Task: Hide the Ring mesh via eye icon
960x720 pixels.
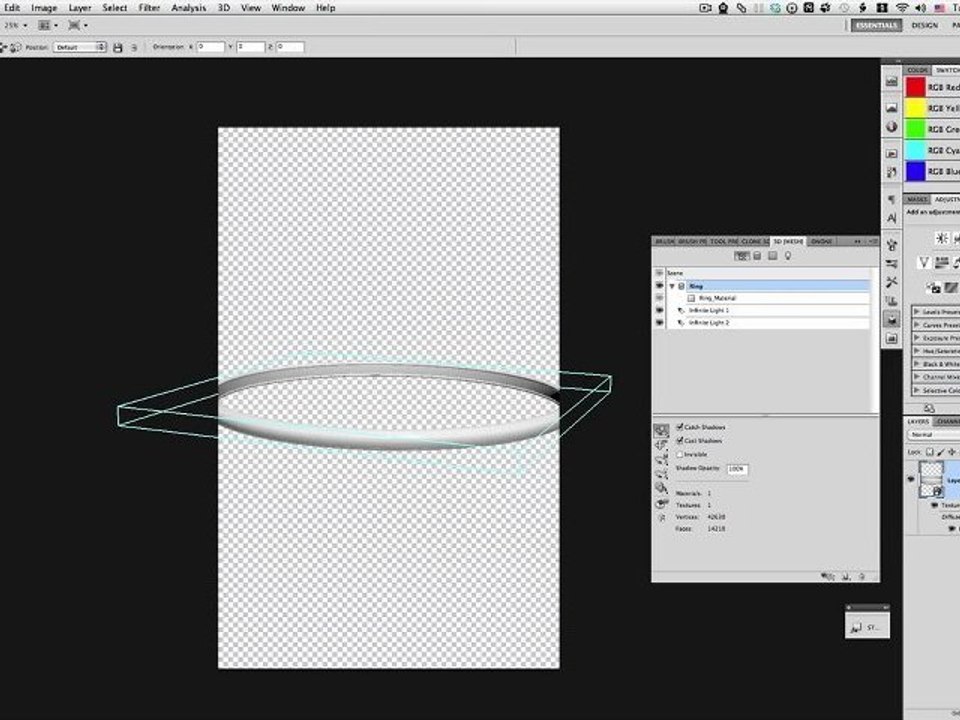Action: tap(659, 286)
